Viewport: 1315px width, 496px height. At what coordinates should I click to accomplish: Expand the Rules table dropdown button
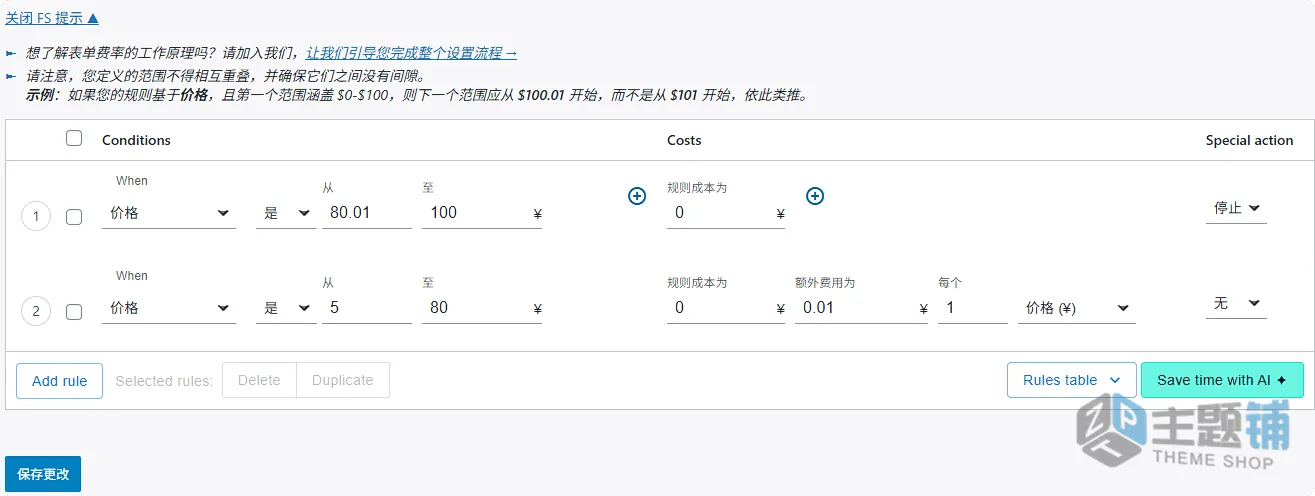pyautogui.click(x=1071, y=380)
